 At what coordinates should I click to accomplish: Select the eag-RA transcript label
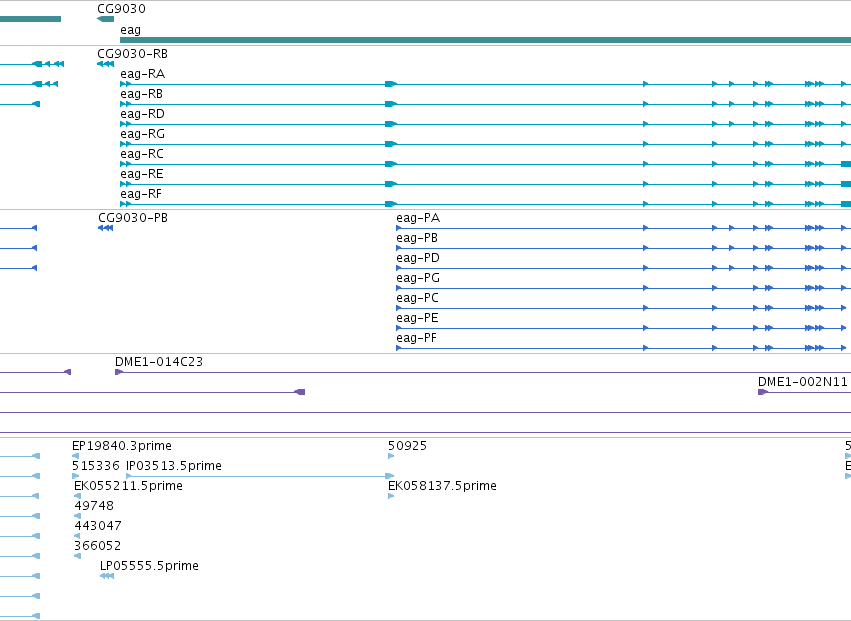[x=143, y=74]
